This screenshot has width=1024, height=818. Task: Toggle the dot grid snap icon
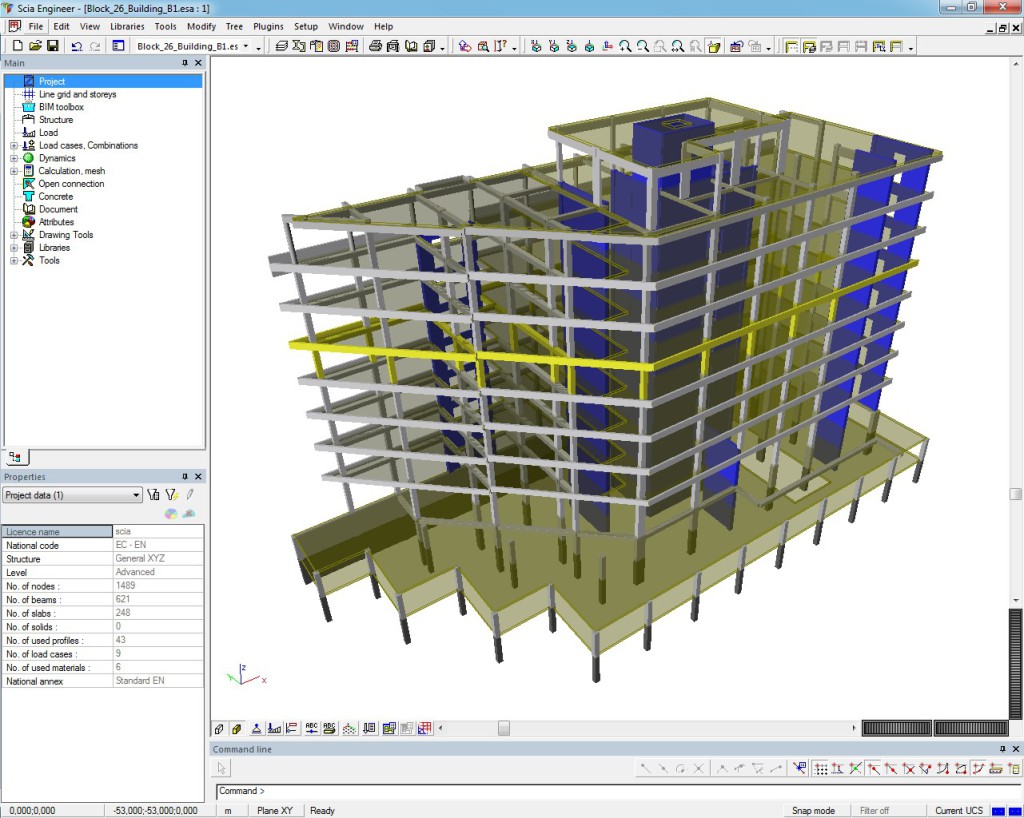pyautogui.click(x=821, y=768)
